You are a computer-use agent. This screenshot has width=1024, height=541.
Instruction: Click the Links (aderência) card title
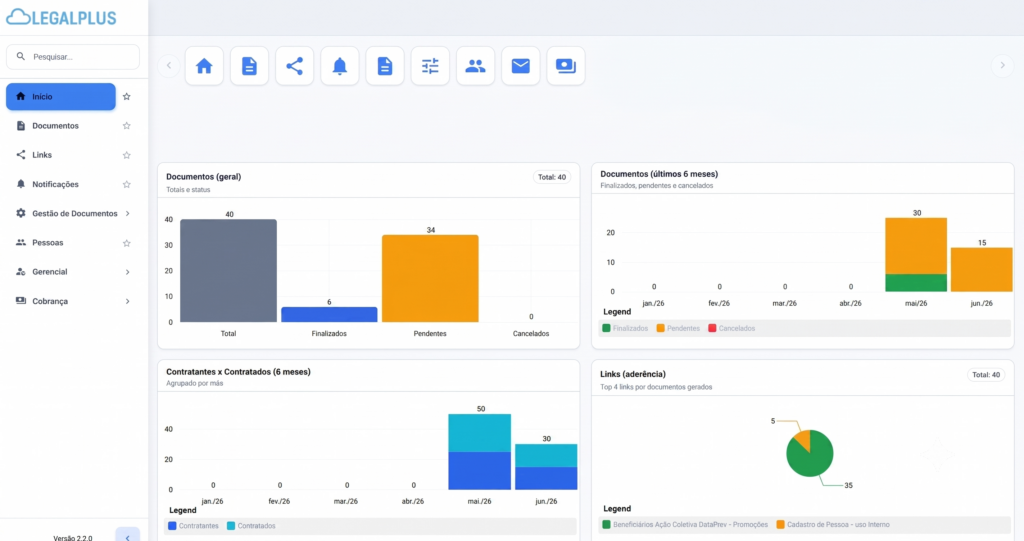[633, 374]
